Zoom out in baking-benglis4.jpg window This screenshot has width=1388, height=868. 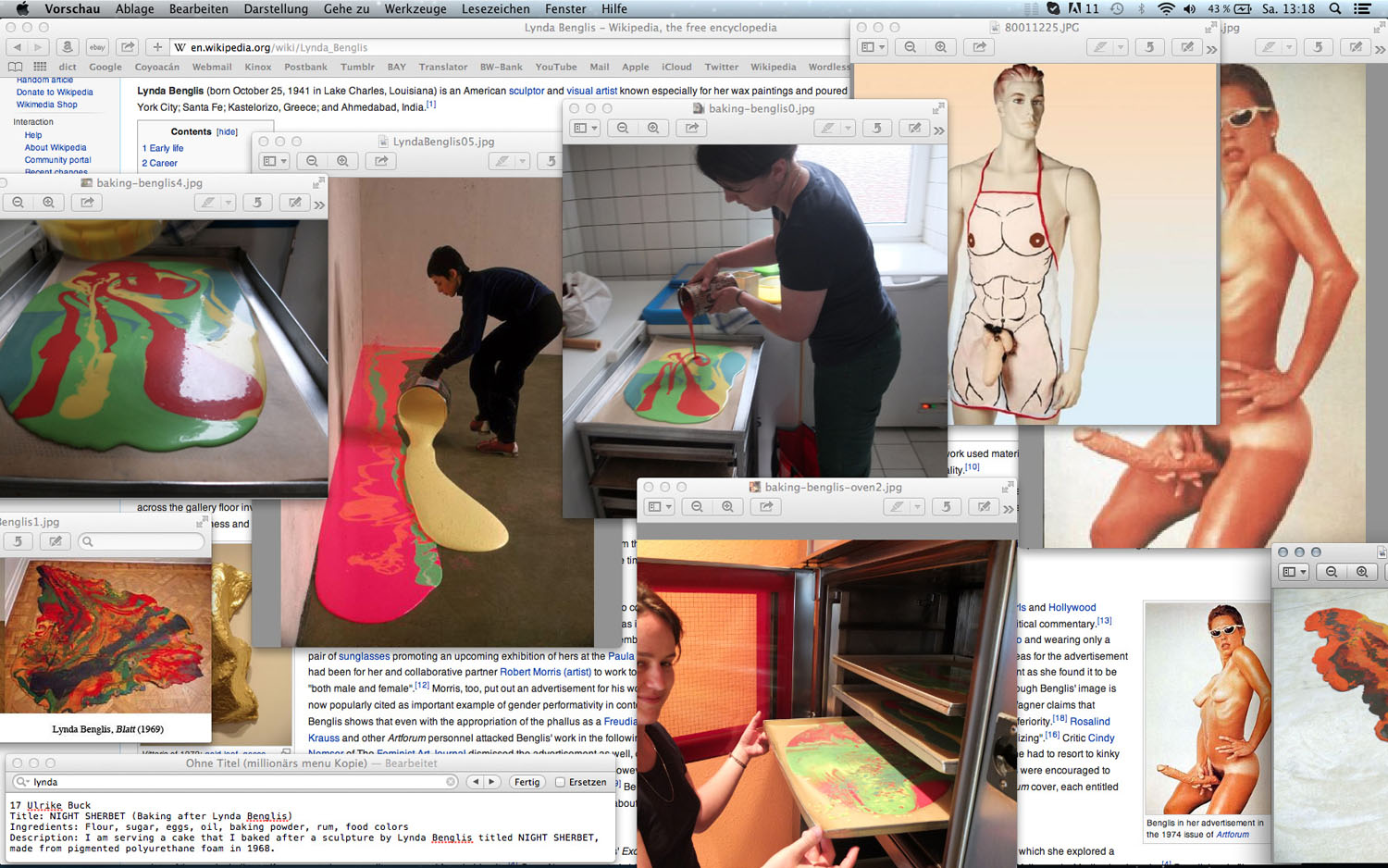[x=18, y=203]
